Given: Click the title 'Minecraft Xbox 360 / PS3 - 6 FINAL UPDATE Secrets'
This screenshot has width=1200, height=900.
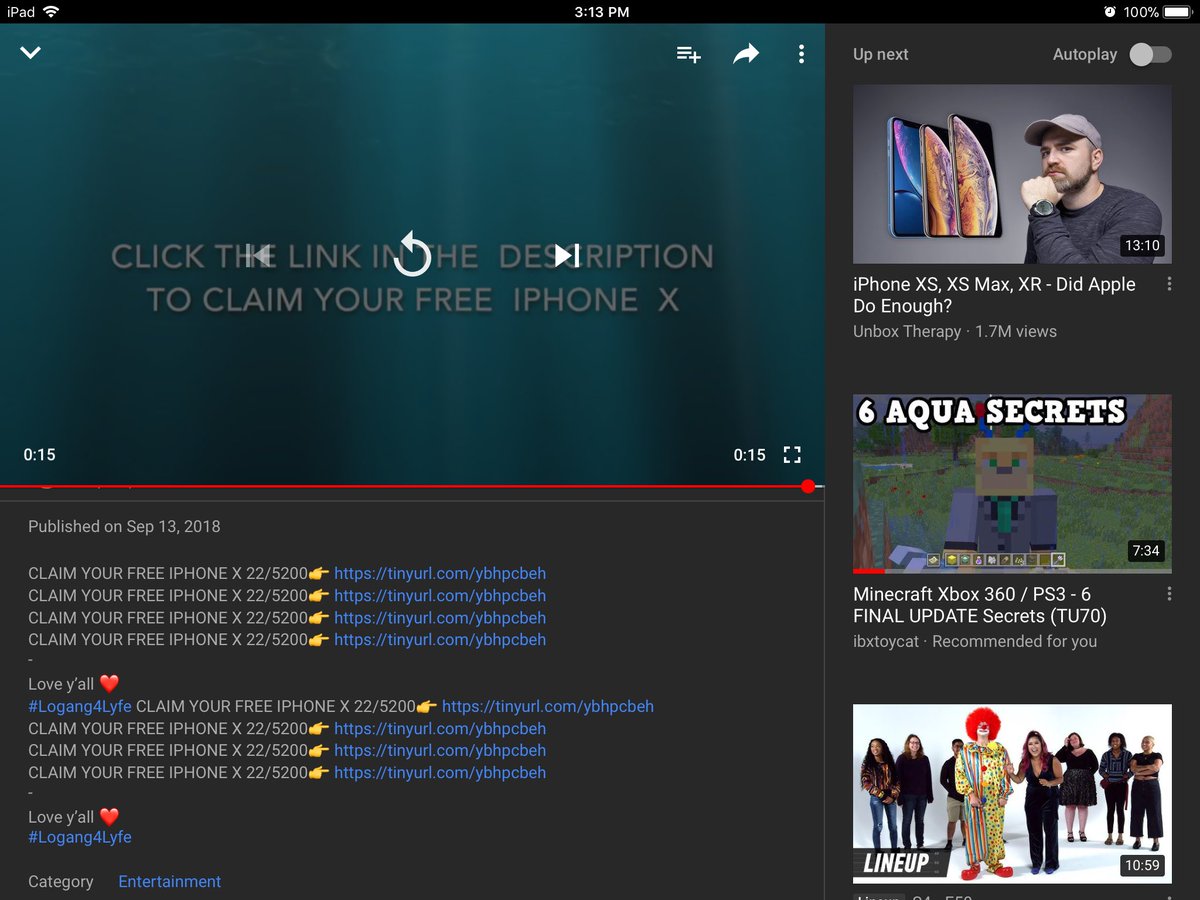Looking at the screenshot, I should pyautogui.click(x=980, y=605).
